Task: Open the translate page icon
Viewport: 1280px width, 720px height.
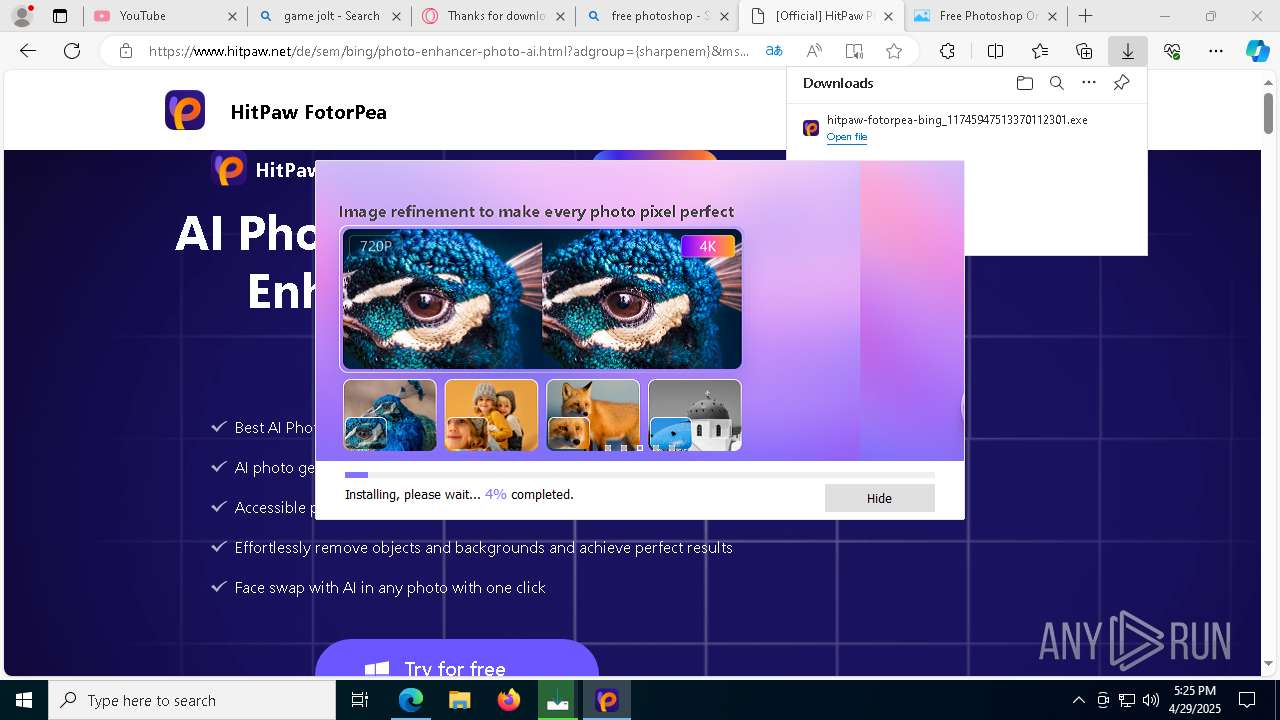Action: [774, 51]
